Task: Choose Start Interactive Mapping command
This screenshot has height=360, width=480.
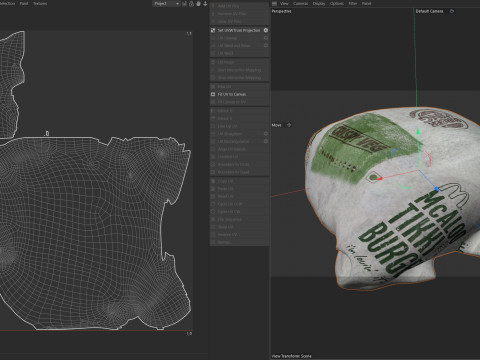Action: pos(239,70)
